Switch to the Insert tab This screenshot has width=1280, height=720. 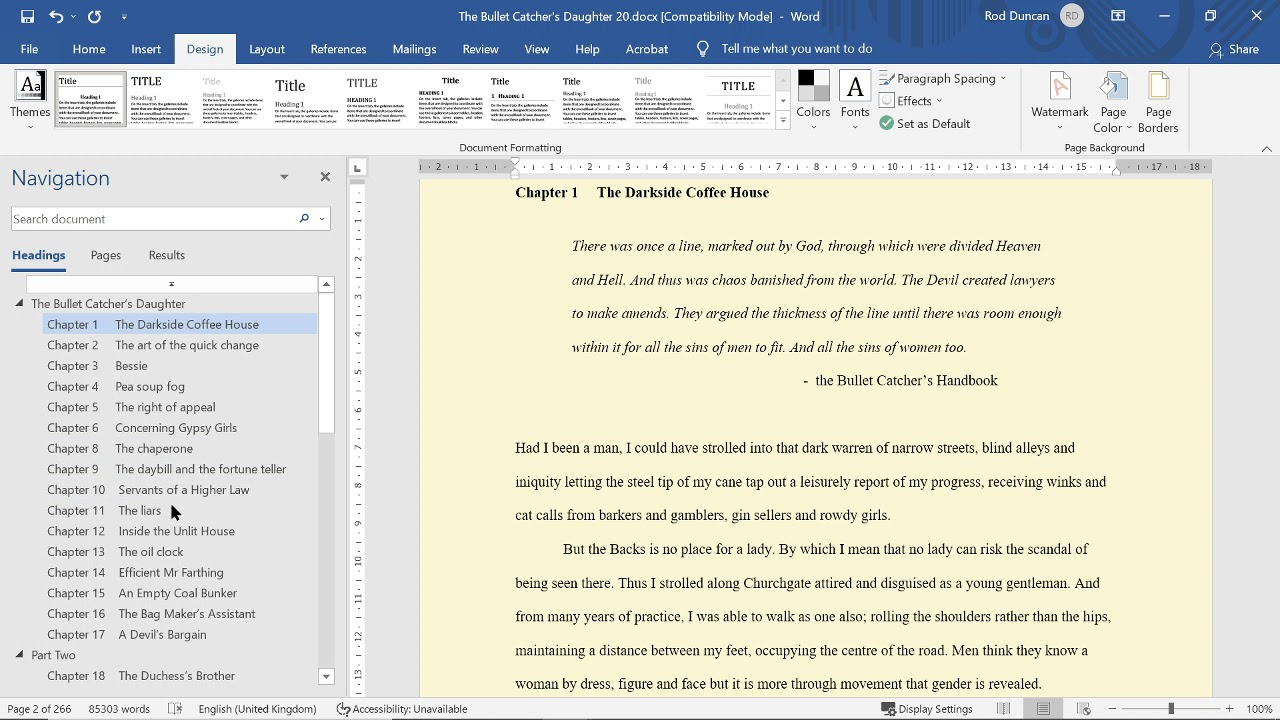146,49
